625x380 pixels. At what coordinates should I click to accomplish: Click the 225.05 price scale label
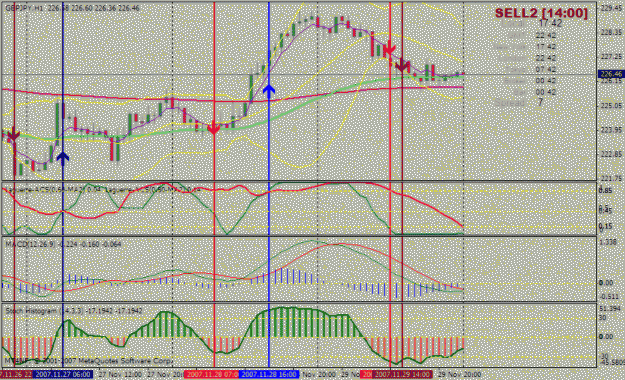coord(612,106)
